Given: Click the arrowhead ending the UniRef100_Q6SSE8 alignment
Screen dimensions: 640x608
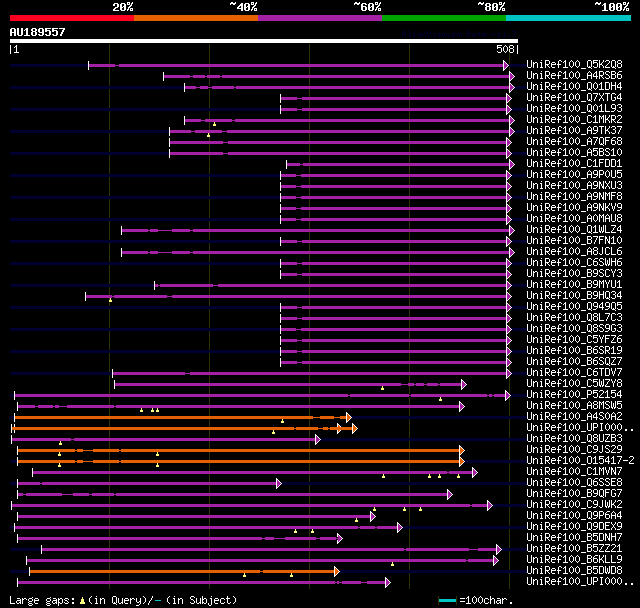Looking at the screenshot, I should [279, 484].
